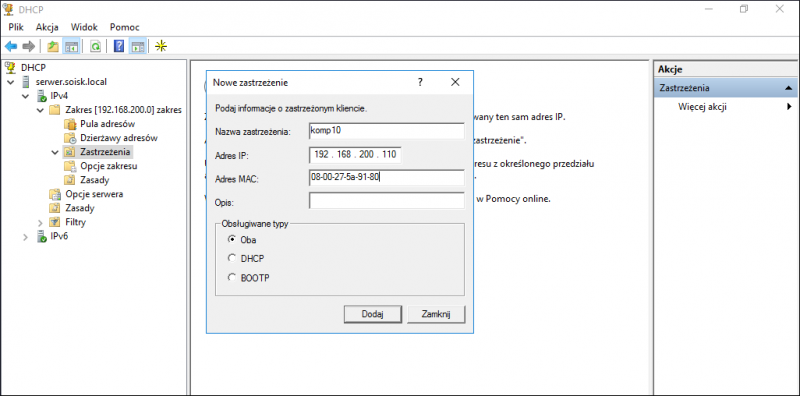This screenshot has height=396, width=800.
Task: Click the Dodaj button
Action: tap(372, 314)
